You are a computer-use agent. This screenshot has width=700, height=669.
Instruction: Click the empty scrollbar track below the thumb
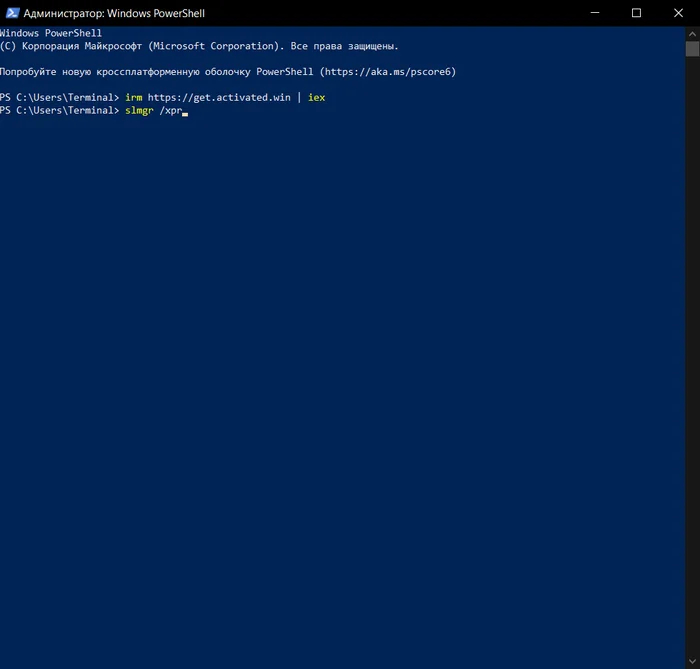[692, 350]
